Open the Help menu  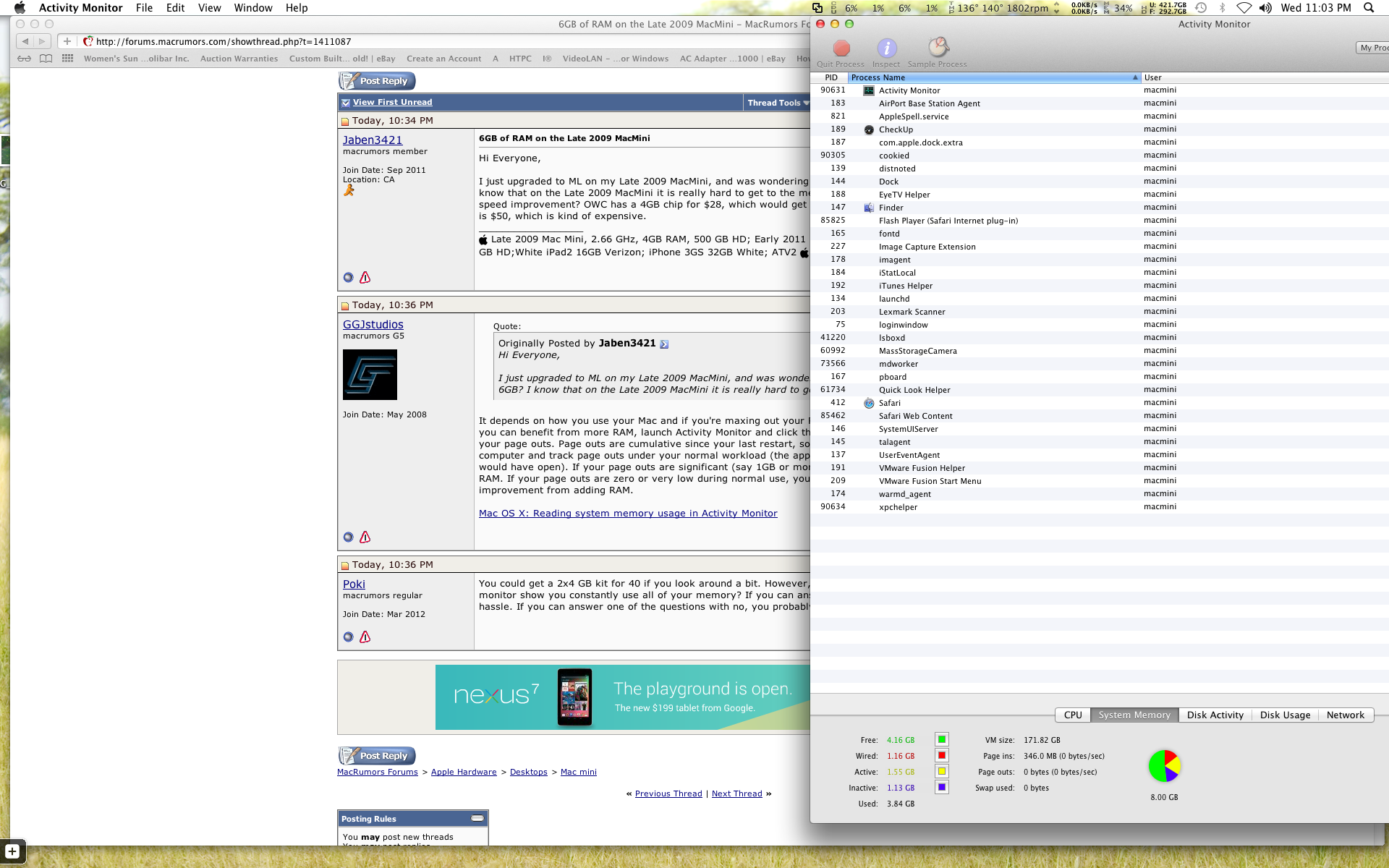(x=297, y=8)
